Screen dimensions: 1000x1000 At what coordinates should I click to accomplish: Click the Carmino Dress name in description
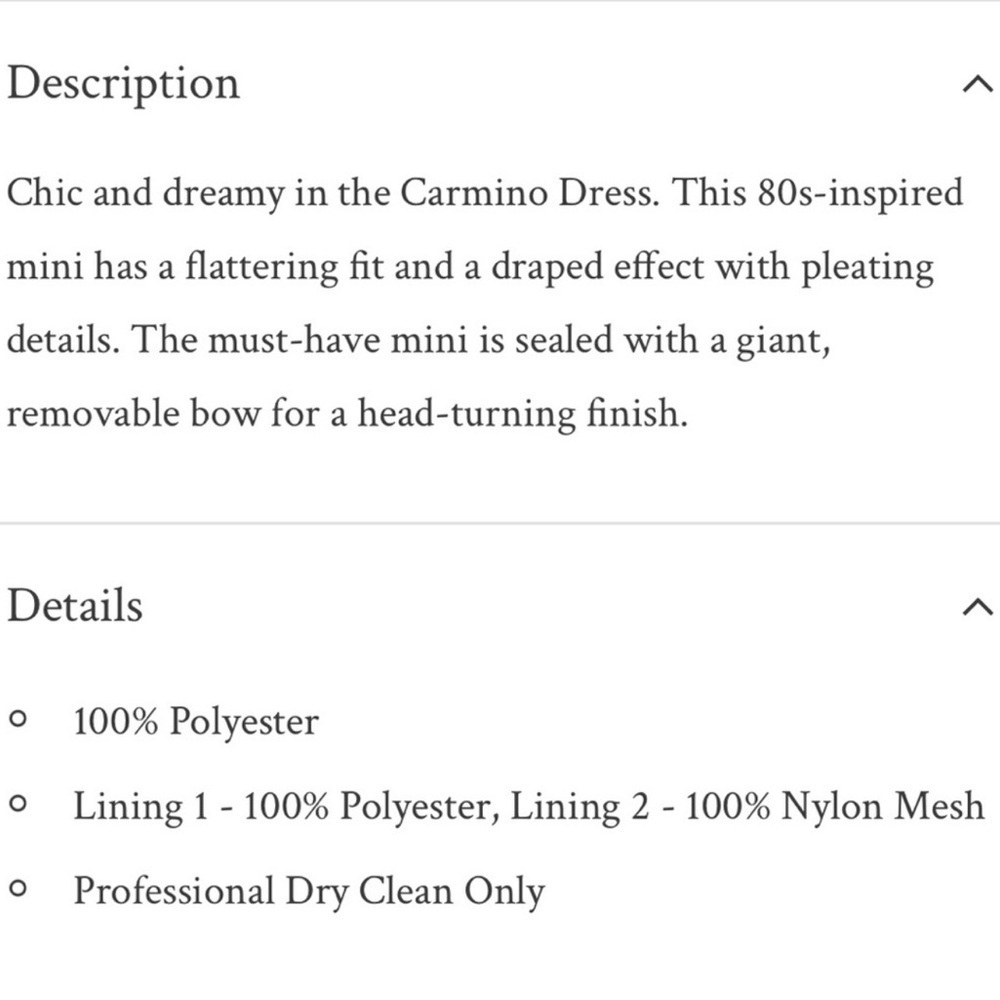(x=528, y=193)
